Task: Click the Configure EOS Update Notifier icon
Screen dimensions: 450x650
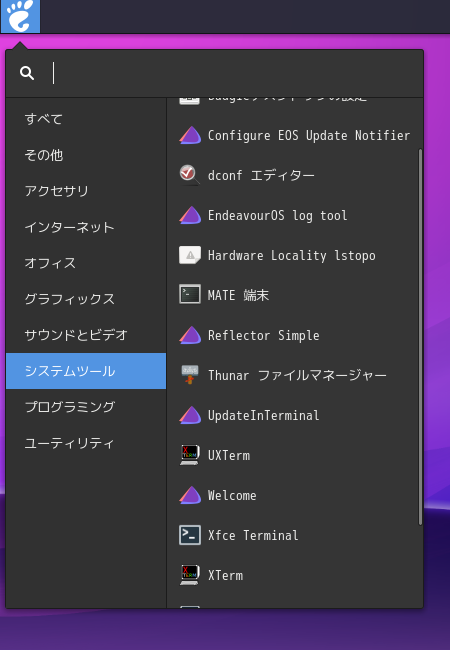Action: pos(190,136)
